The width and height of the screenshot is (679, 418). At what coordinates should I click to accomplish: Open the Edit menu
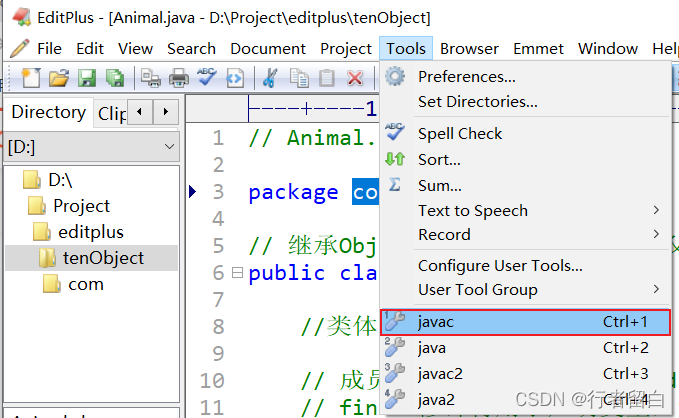tap(90, 49)
